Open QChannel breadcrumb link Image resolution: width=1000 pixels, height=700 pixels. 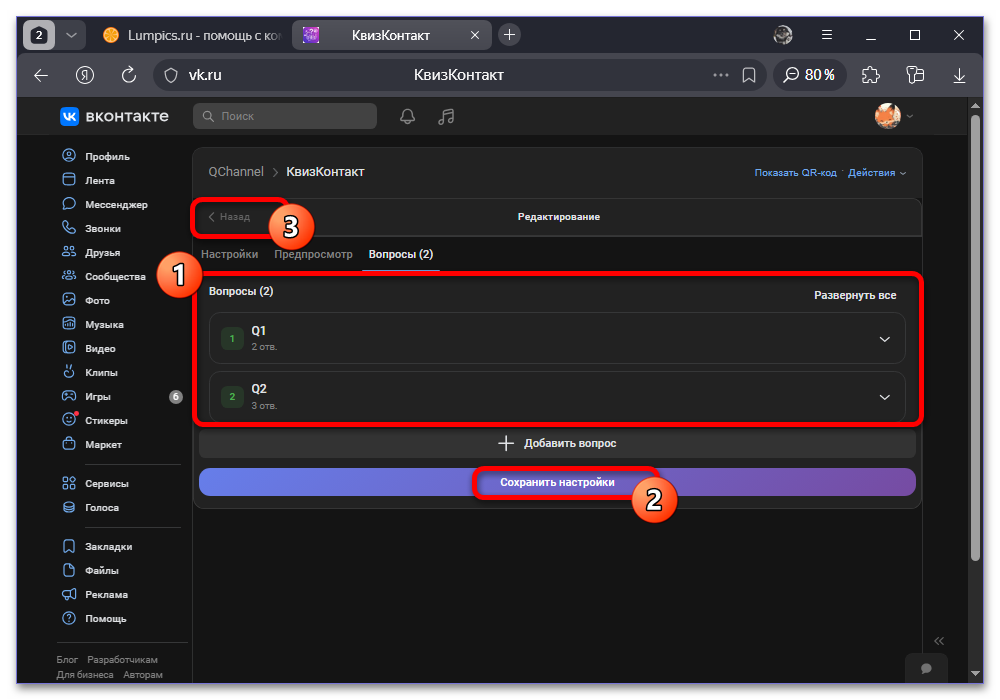(236, 171)
